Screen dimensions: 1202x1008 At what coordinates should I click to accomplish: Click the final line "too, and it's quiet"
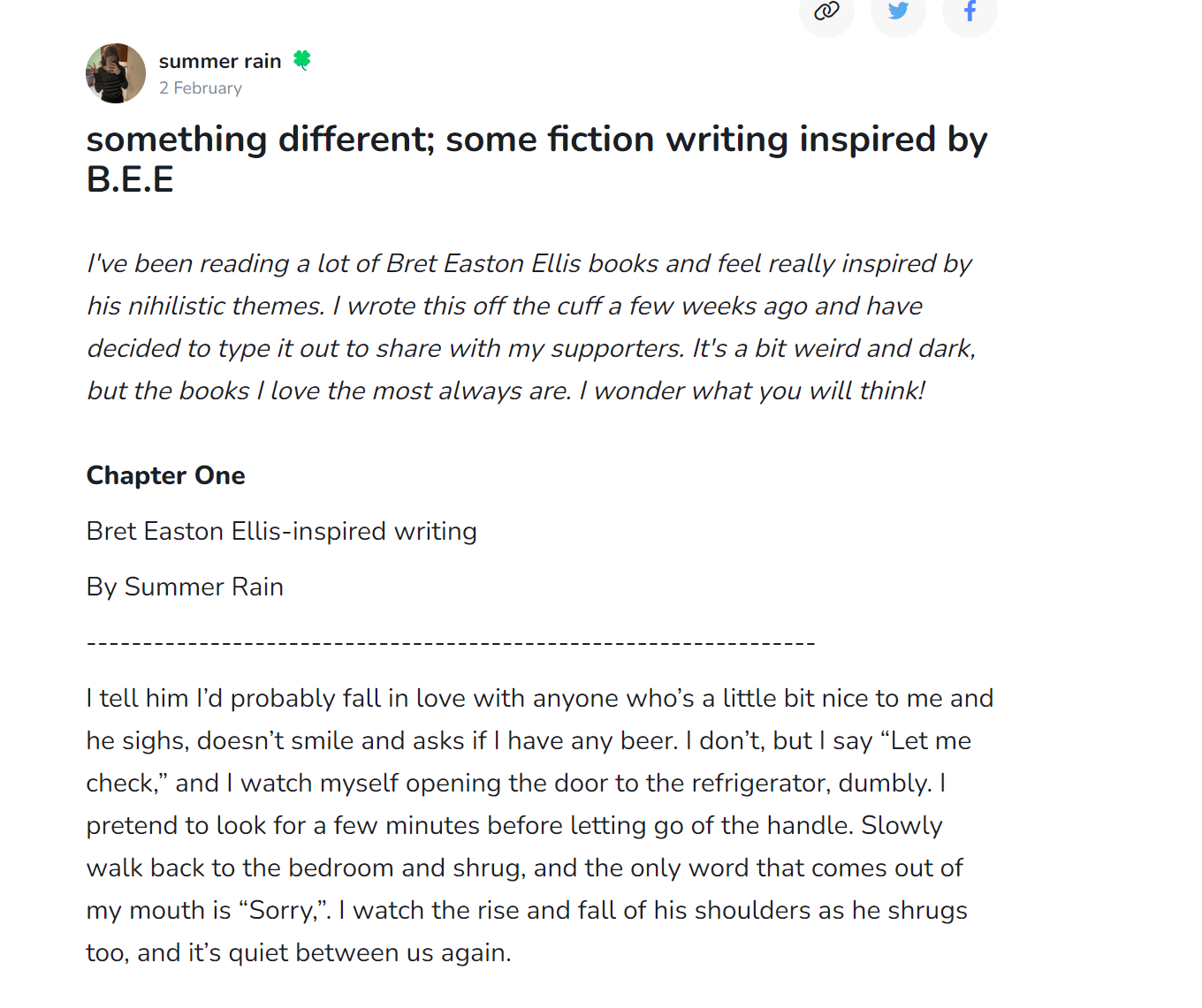(x=298, y=952)
